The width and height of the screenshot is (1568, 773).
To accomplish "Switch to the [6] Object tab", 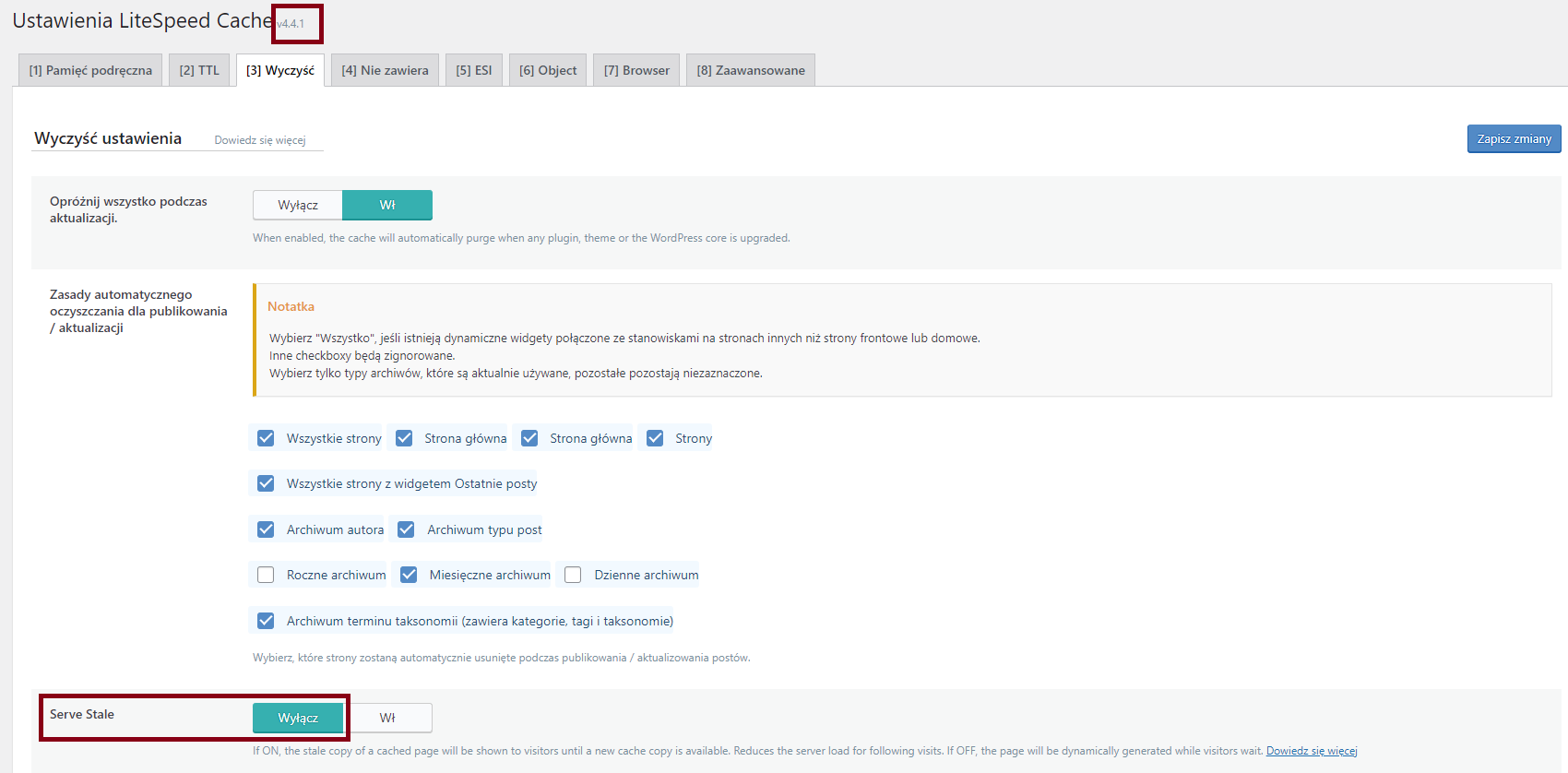I will coord(548,70).
